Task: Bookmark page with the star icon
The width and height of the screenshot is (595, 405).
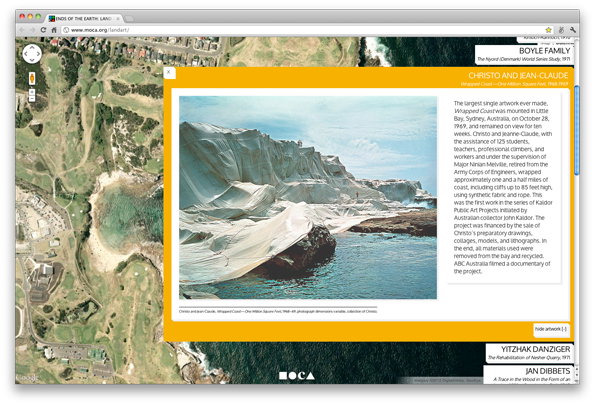Action: pyautogui.click(x=548, y=30)
